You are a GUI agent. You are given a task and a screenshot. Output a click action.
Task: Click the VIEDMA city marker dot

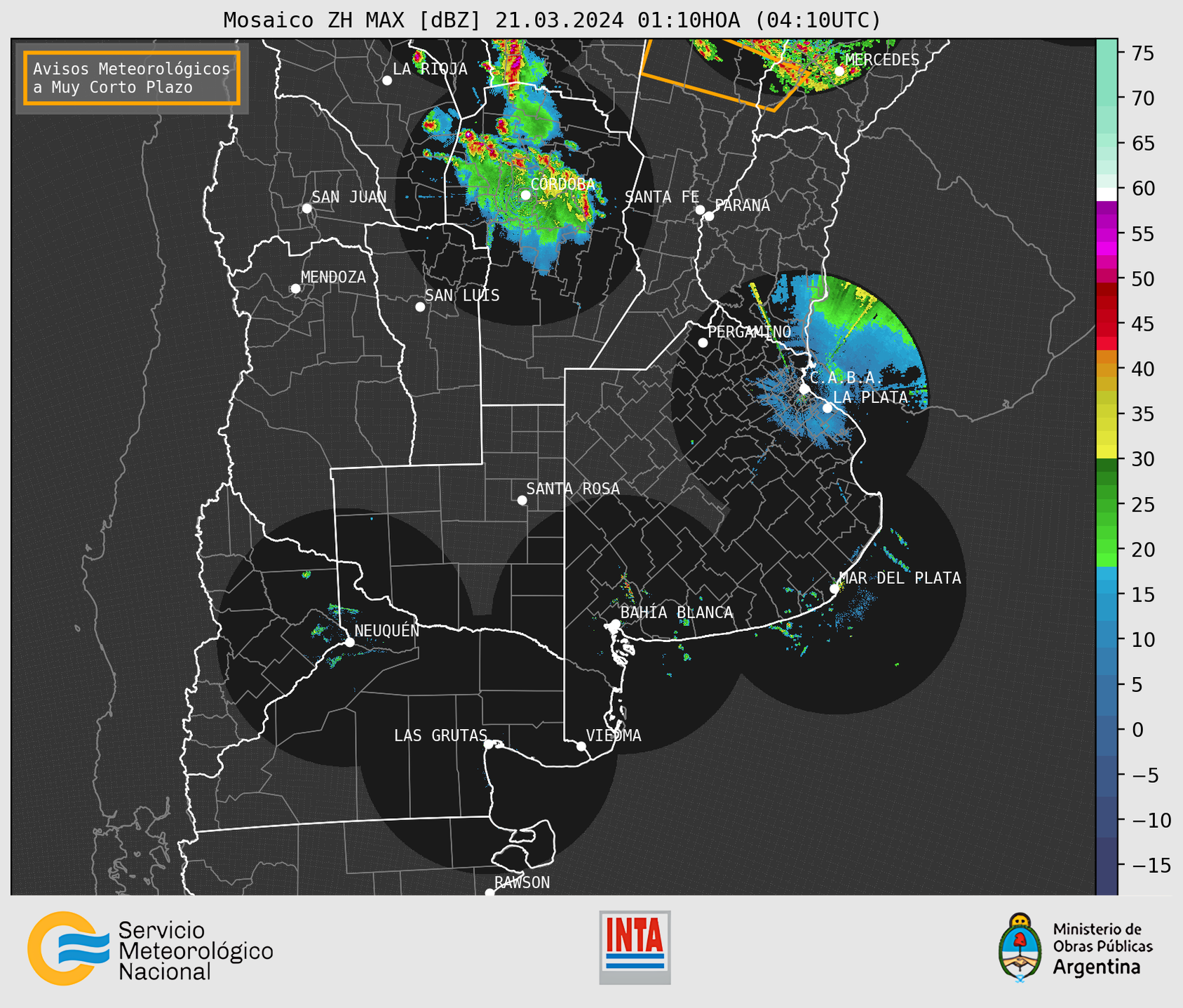point(581,747)
